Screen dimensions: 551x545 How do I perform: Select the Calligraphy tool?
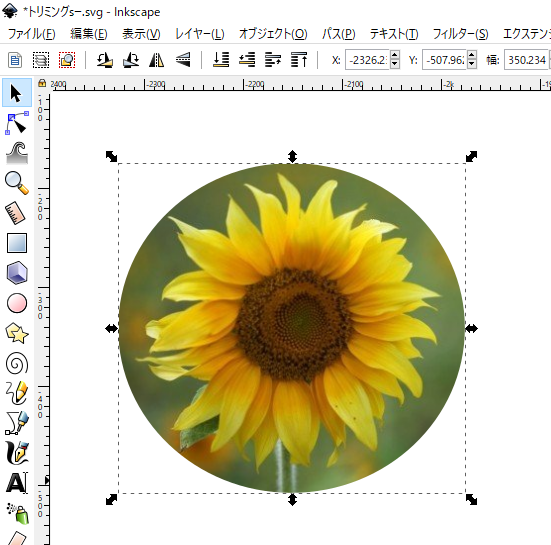point(17,453)
